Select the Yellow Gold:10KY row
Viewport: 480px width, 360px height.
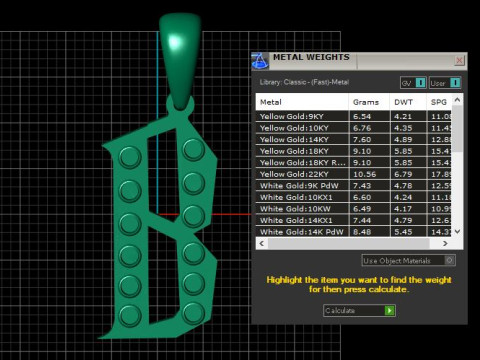coord(353,128)
